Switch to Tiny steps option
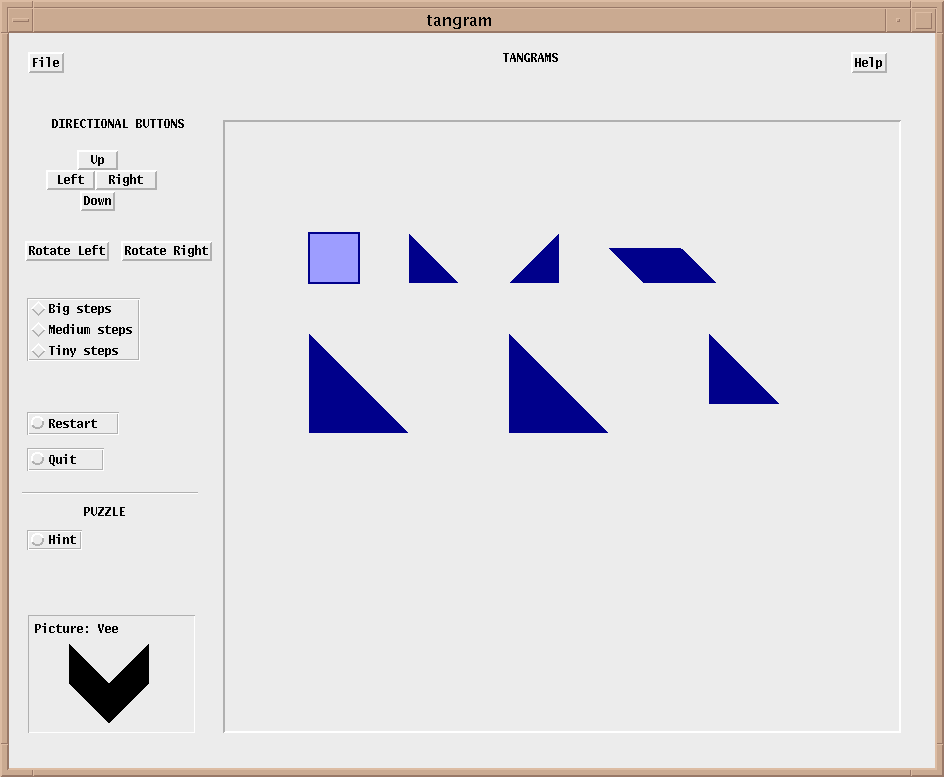944x777 pixels. (x=39, y=351)
